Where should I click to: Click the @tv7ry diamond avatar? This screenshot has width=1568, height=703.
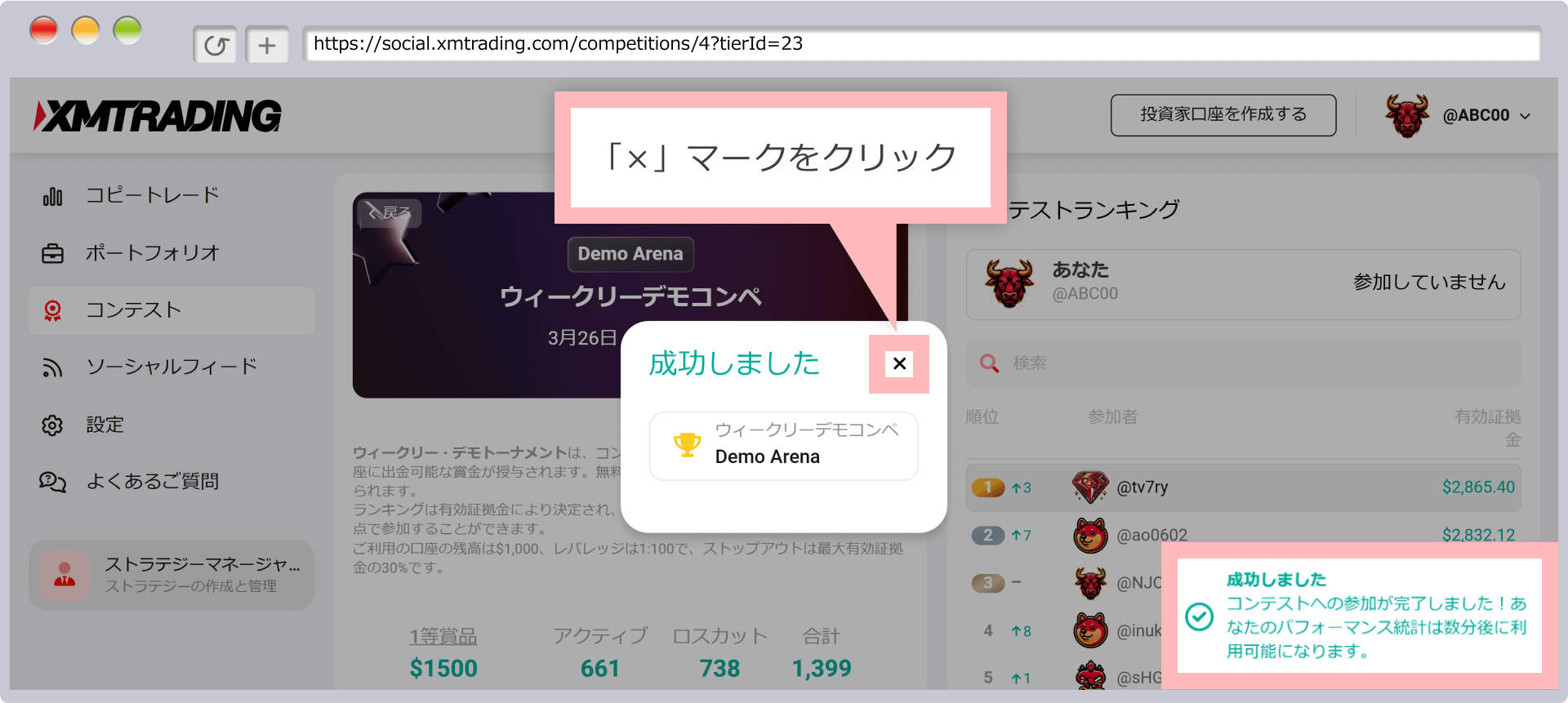(x=1090, y=487)
